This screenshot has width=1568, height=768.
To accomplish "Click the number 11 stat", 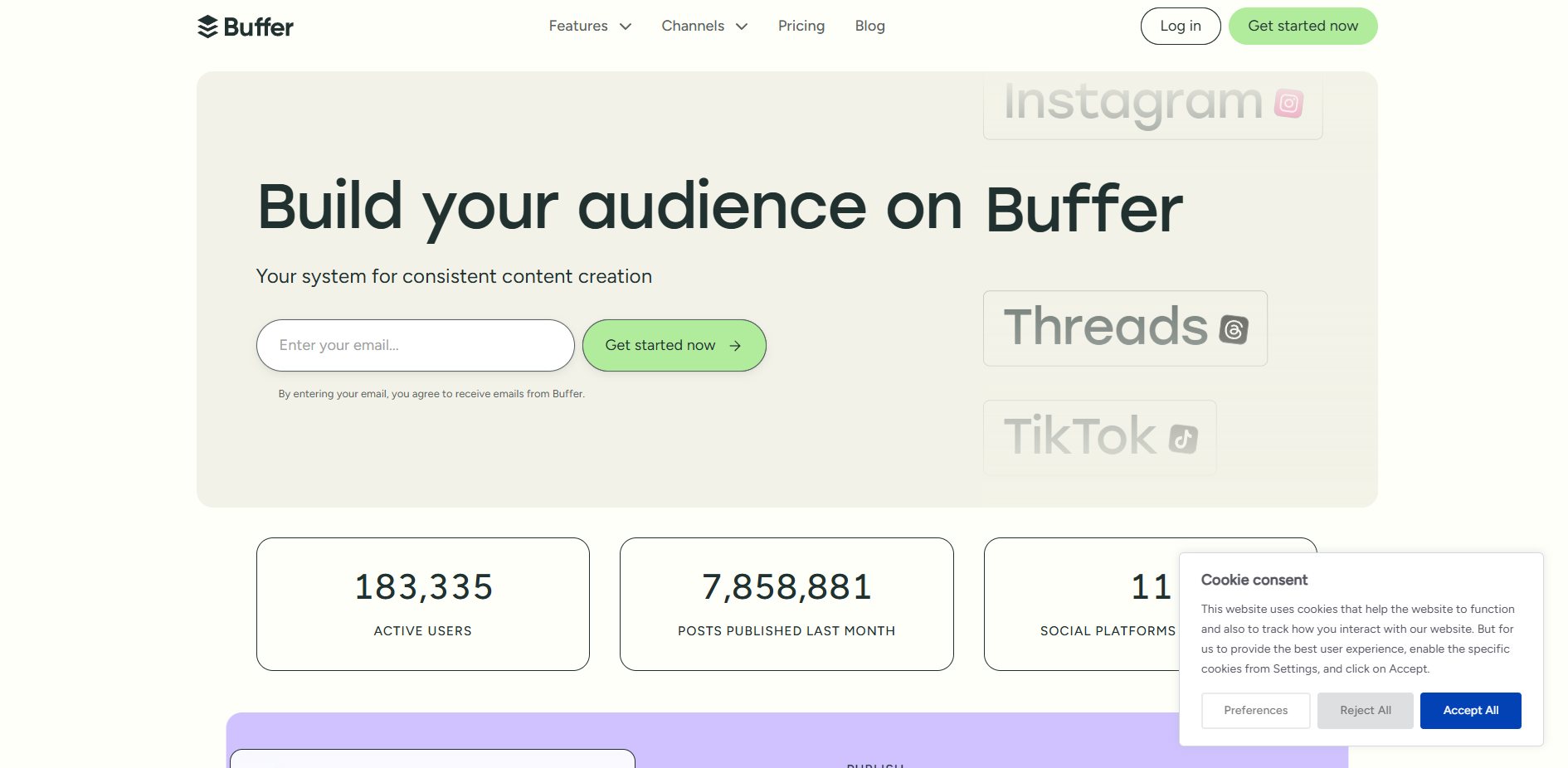I will (1152, 587).
